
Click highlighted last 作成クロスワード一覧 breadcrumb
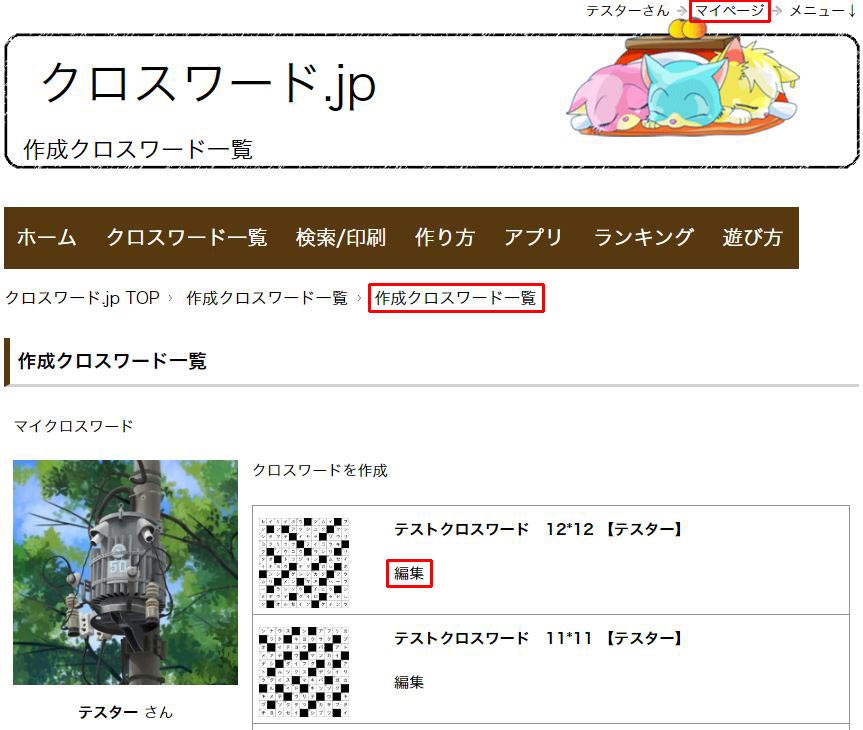[x=456, y=298]
